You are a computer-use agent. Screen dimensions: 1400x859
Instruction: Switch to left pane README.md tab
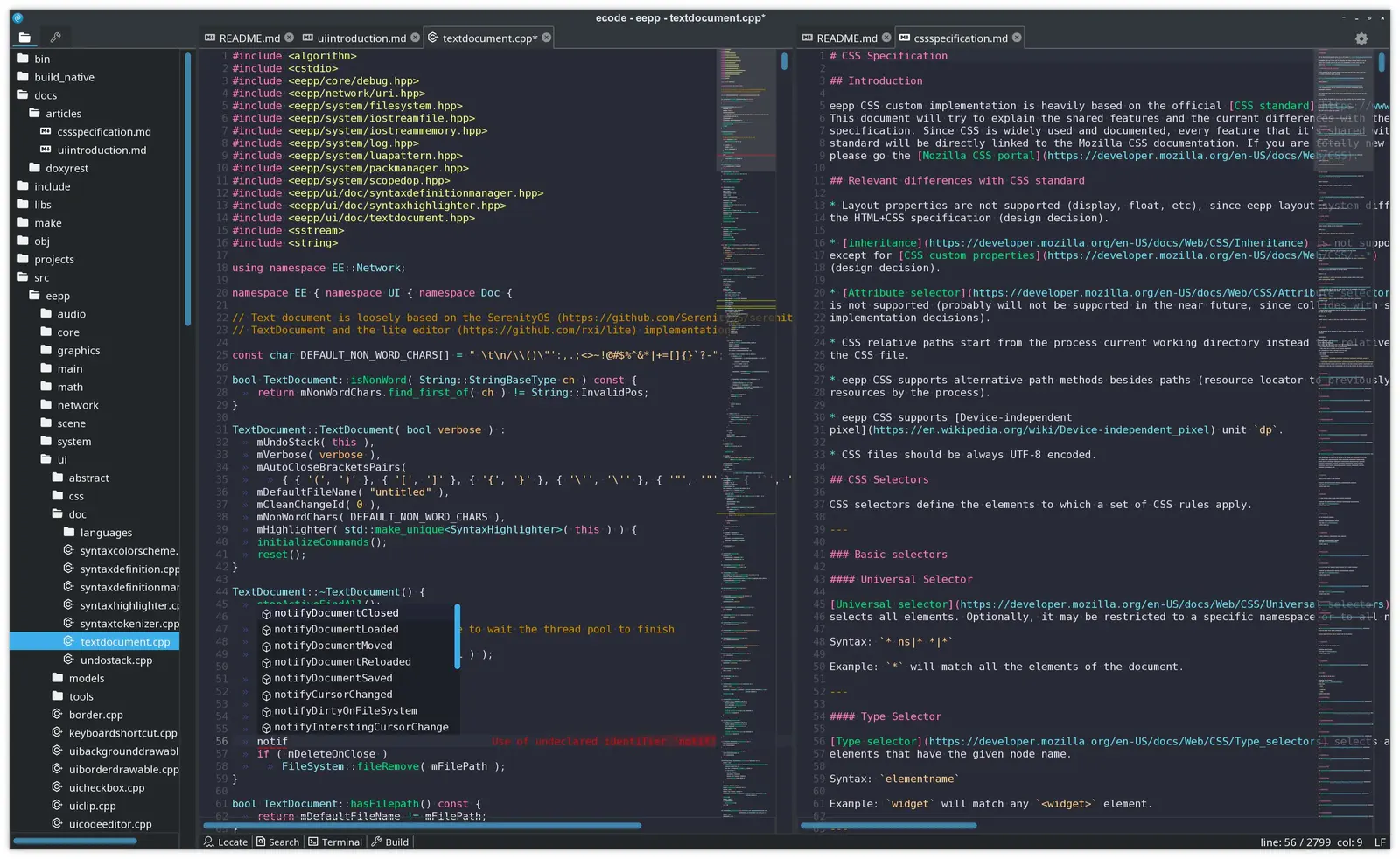tap(248, 38)
